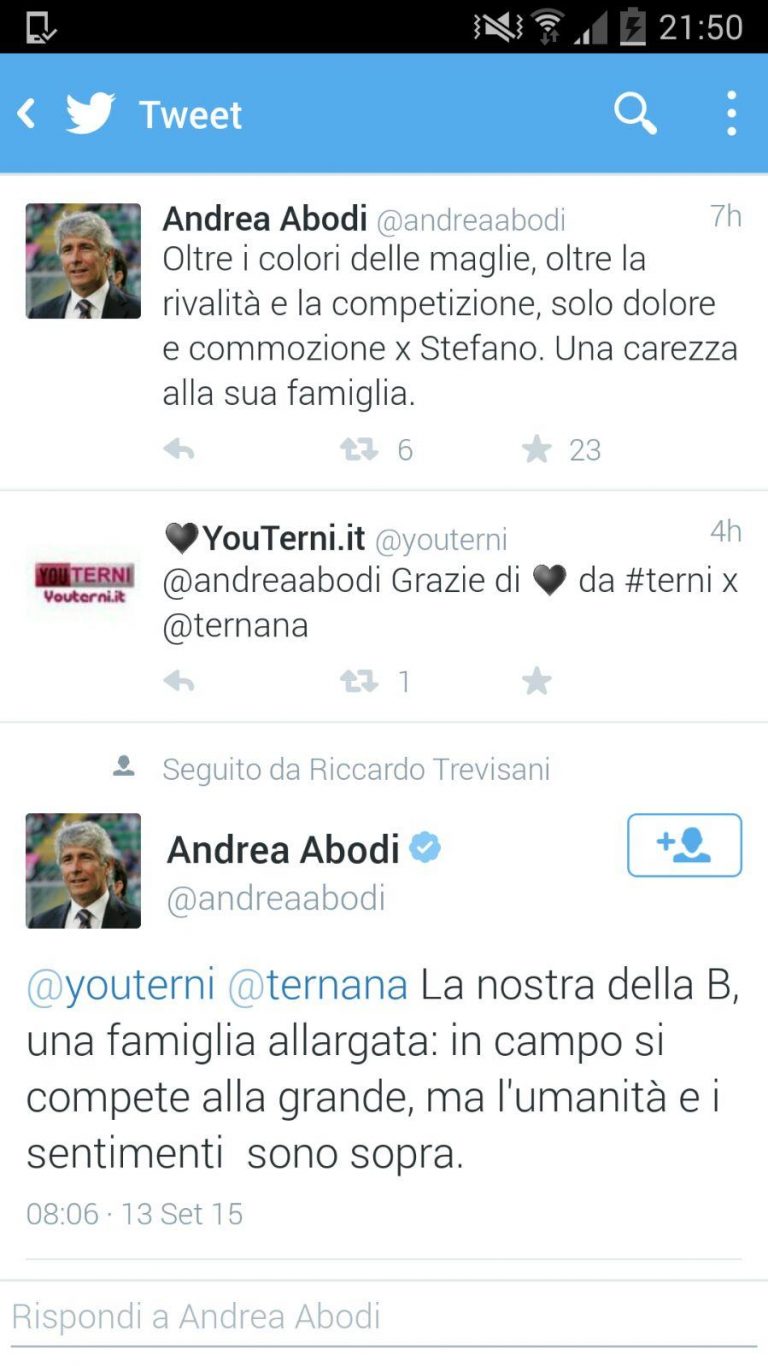Reply to Andrea Abodi's first tweet
Image resolution: width=768 pixels, height=1366 pixels.
[x=179, y=450]
